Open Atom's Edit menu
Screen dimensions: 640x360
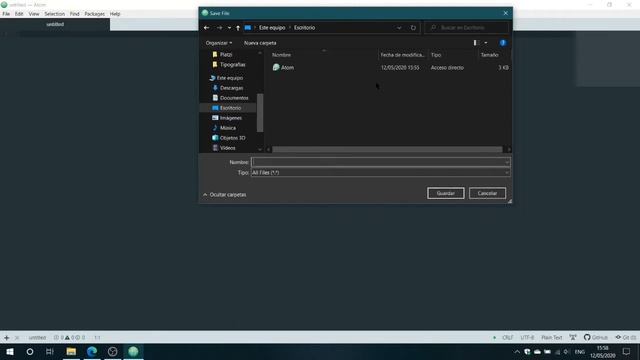click(19, 14)
